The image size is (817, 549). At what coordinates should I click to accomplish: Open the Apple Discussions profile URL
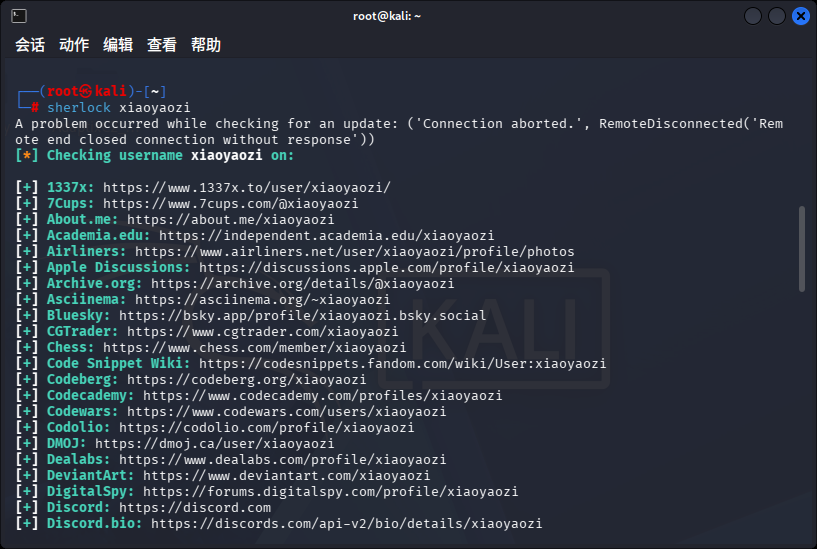[386, 268]
